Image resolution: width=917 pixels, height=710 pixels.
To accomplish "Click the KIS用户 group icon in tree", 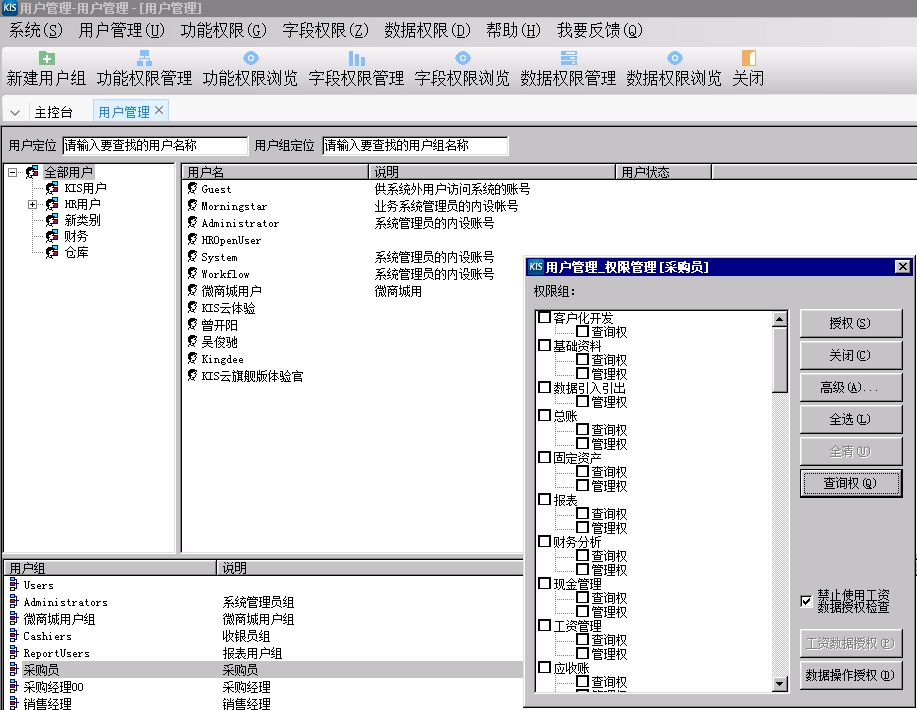I will tap(52, 188).
